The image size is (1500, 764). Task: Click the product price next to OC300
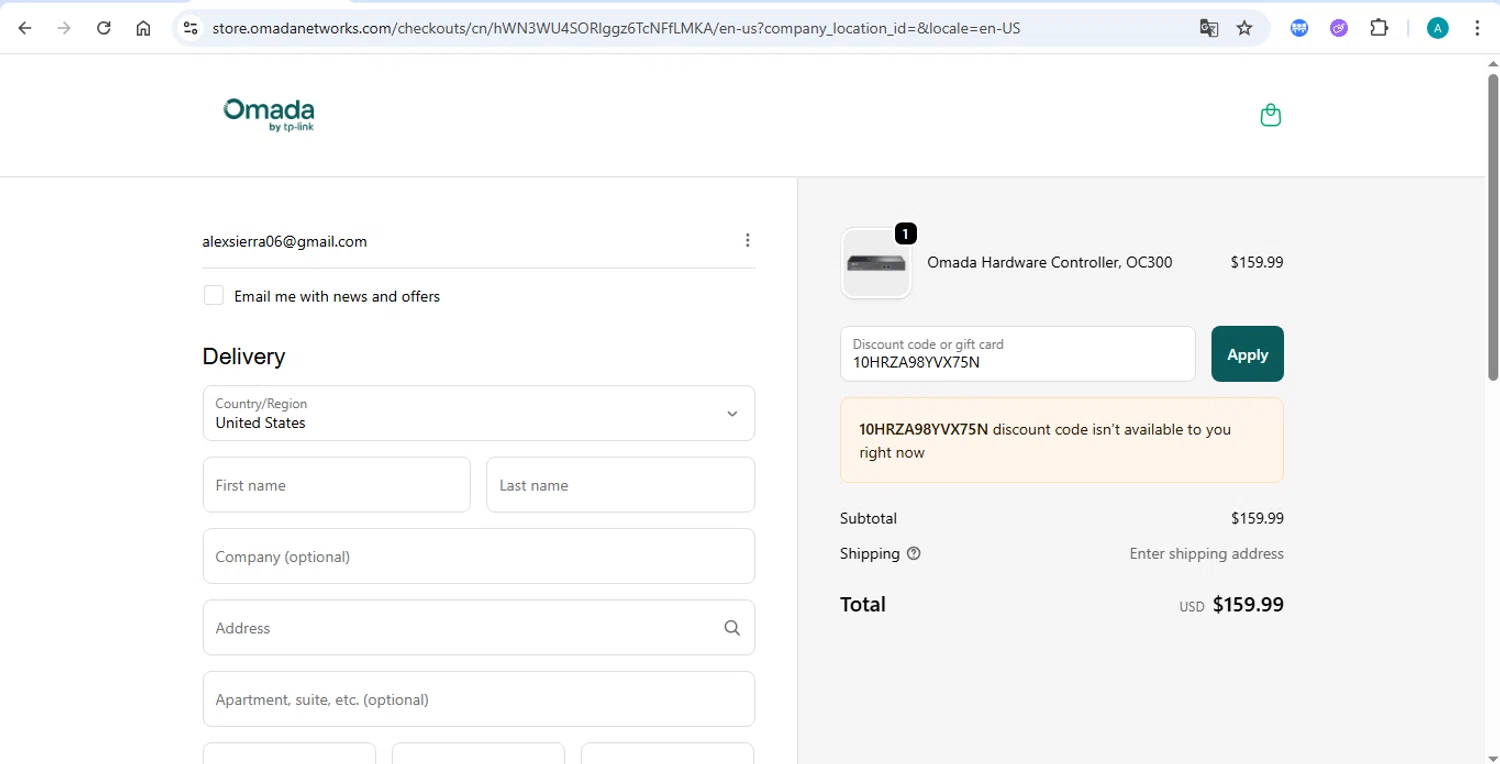tap(1257, 262)
